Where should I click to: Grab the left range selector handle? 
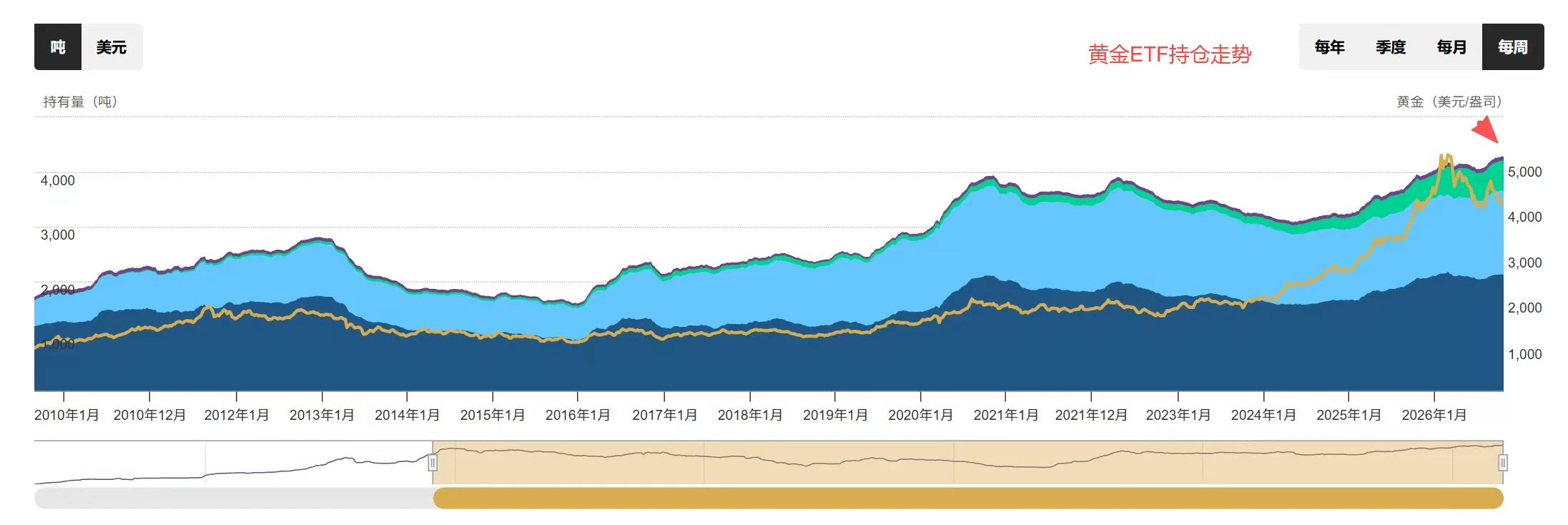[x=433, y=463]
